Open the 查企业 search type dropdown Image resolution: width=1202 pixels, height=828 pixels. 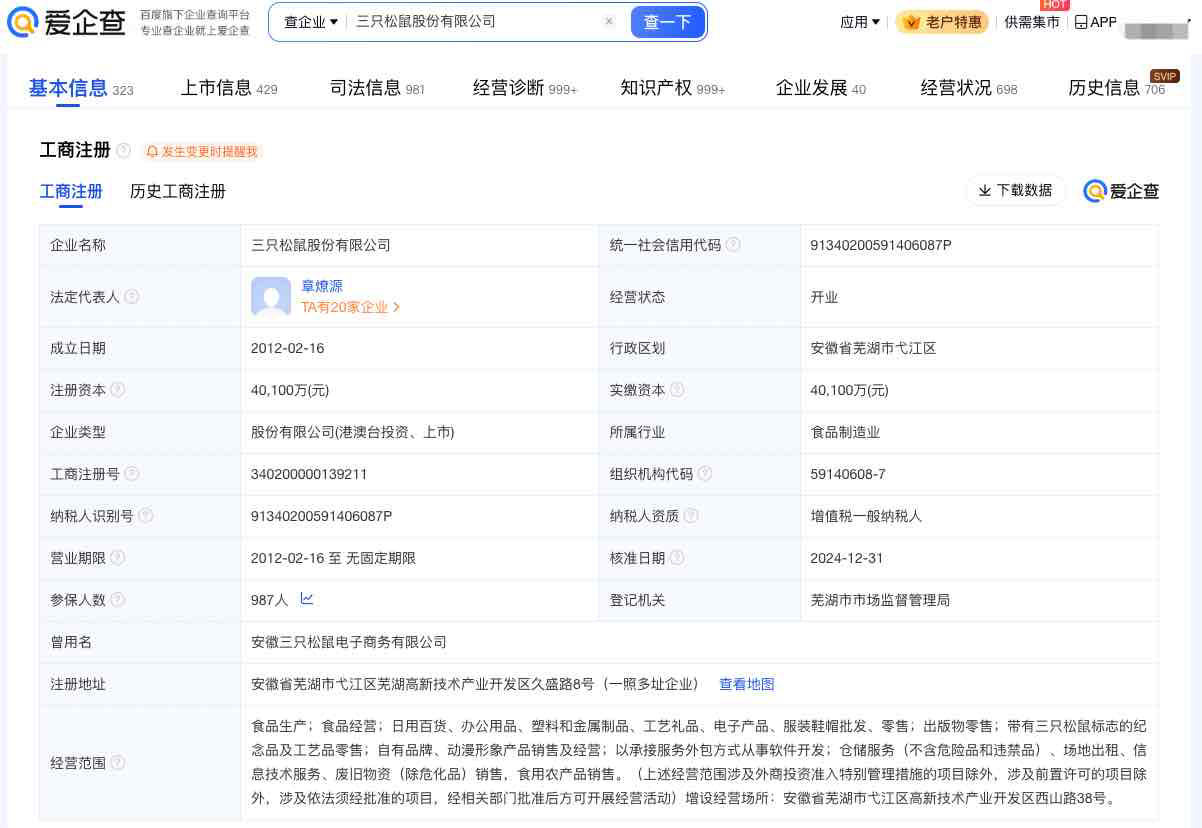coord(310,22)
